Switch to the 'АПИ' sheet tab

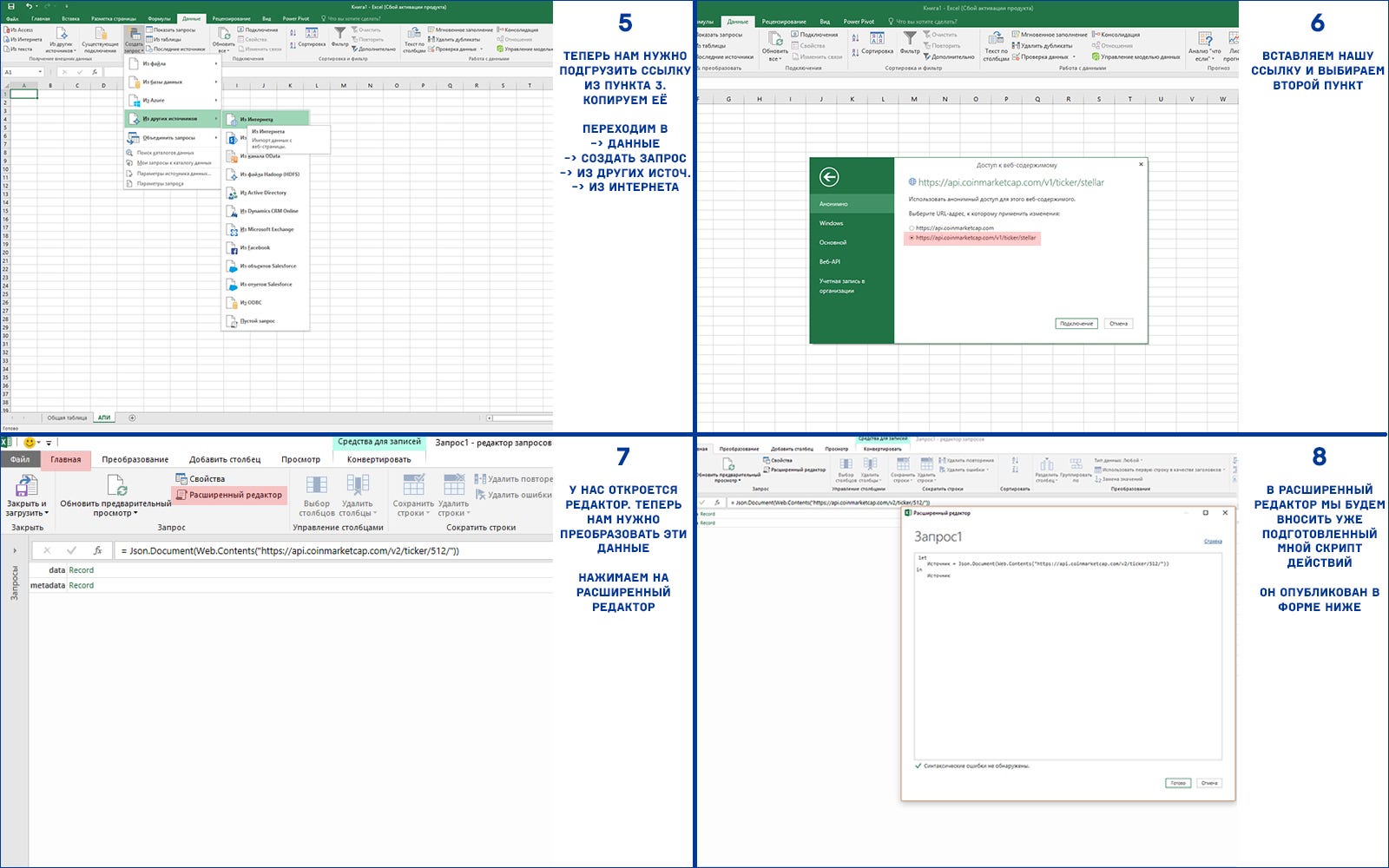[x=104, y=418]
